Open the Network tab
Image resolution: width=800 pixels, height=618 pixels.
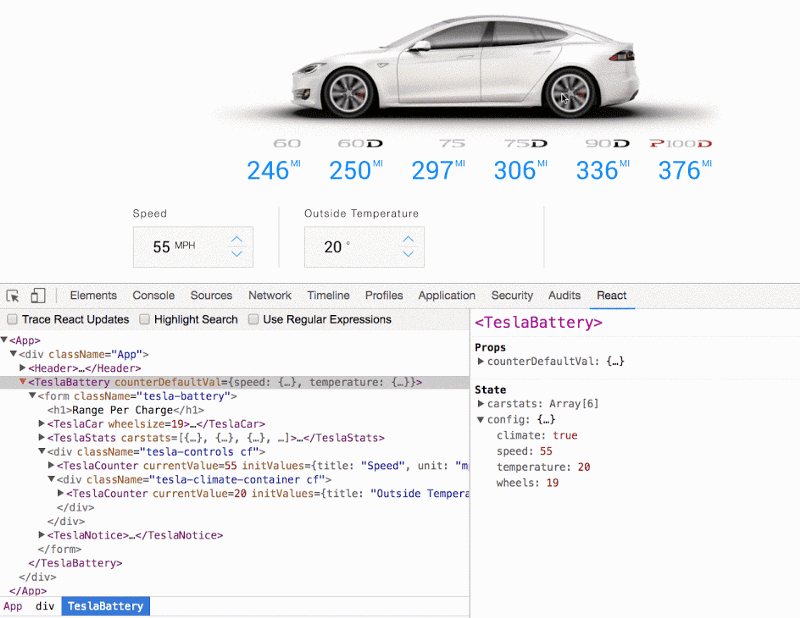(270, 296)
